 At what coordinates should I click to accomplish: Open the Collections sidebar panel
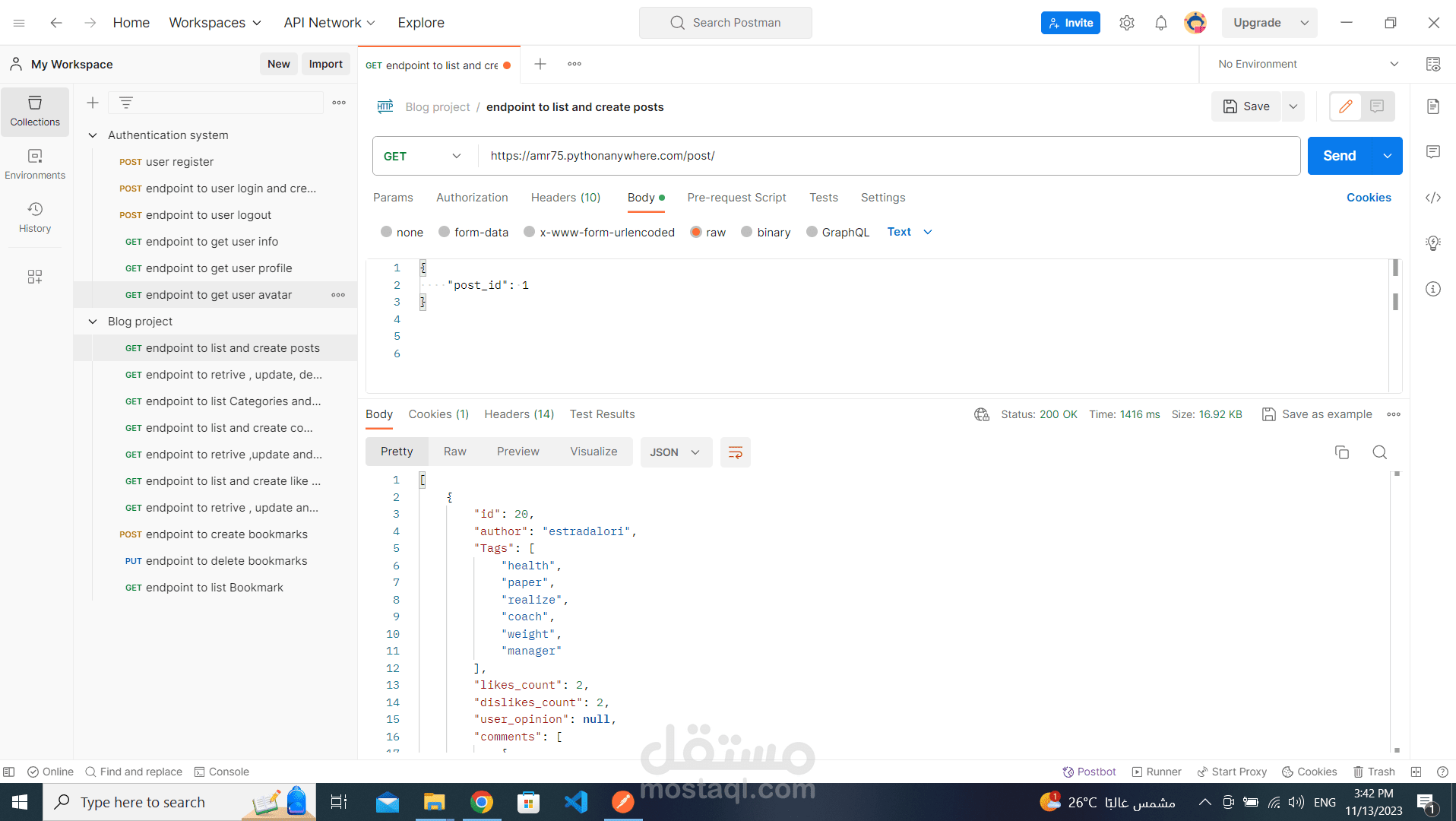(35, 111)
